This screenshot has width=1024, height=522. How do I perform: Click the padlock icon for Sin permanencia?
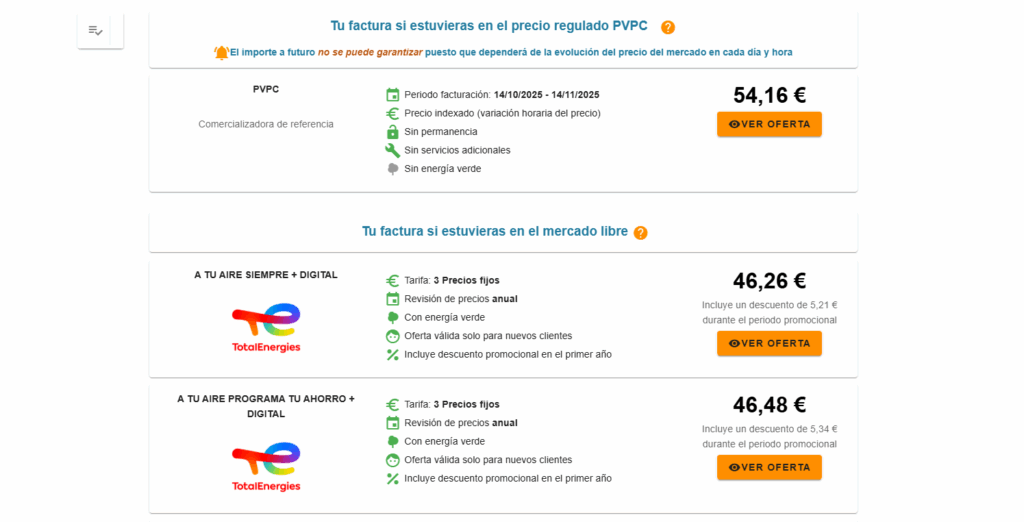click(393, 131)
